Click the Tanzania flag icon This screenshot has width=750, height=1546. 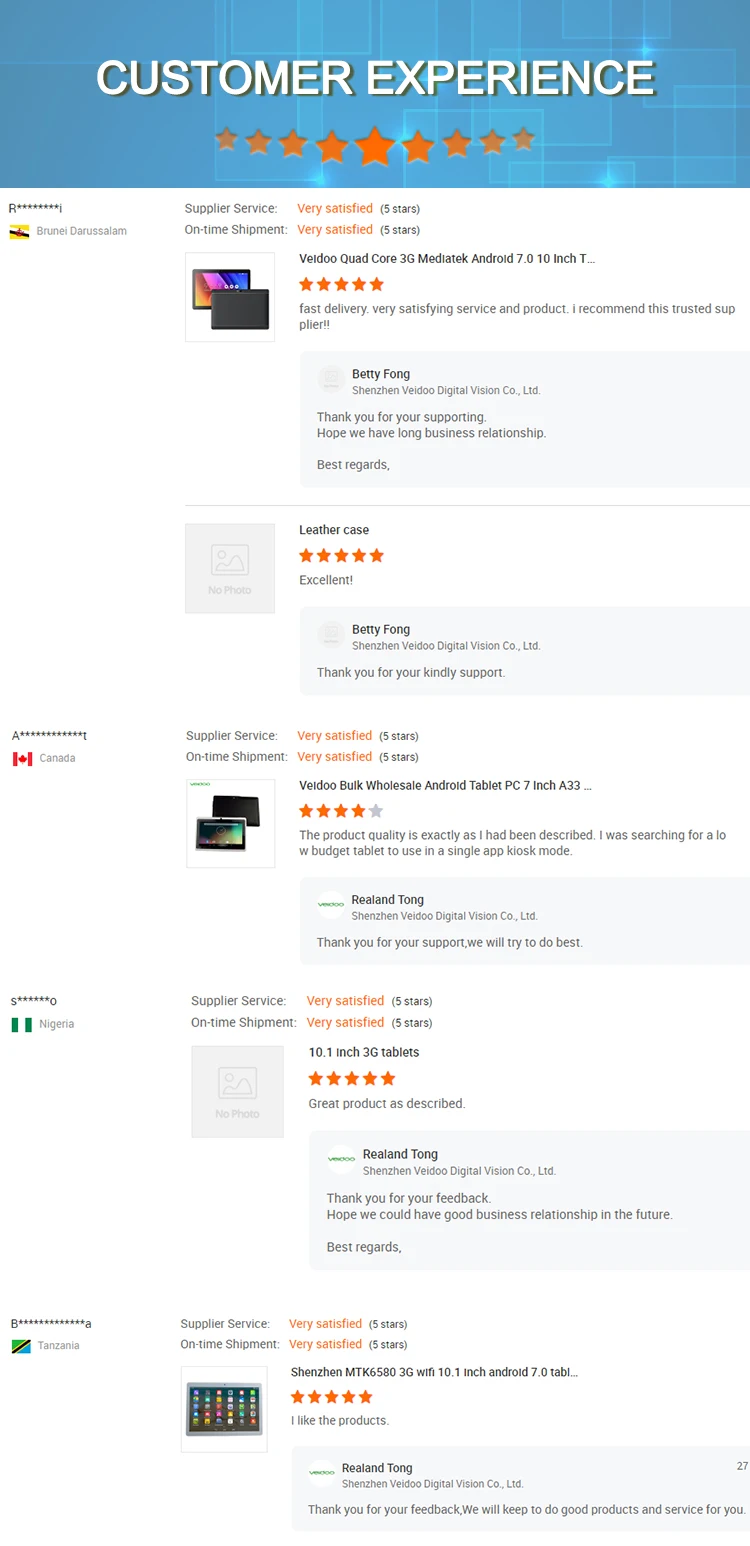pos(21,1347)
